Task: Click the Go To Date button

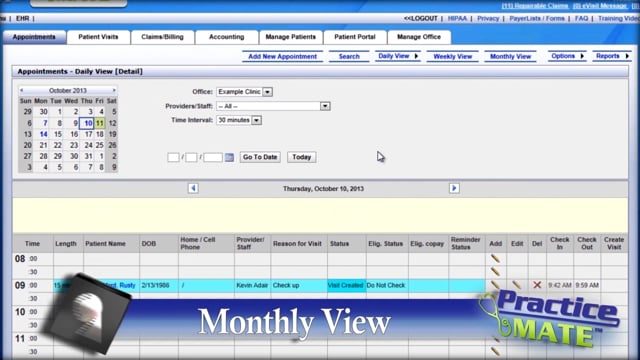Action: click(260, 157)
